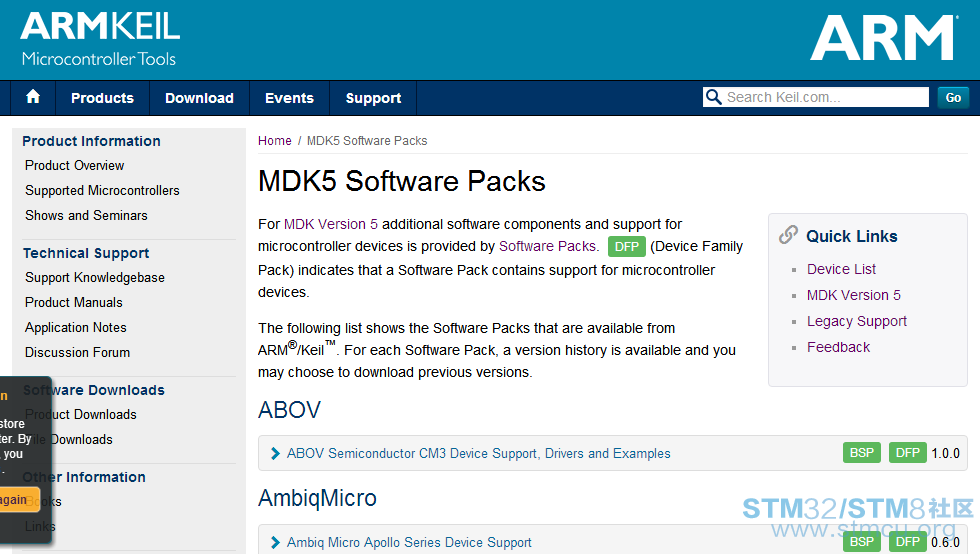
Task: Open Product Manuals in sidebar
Action: pyautogui.click(x=74, y=302)
